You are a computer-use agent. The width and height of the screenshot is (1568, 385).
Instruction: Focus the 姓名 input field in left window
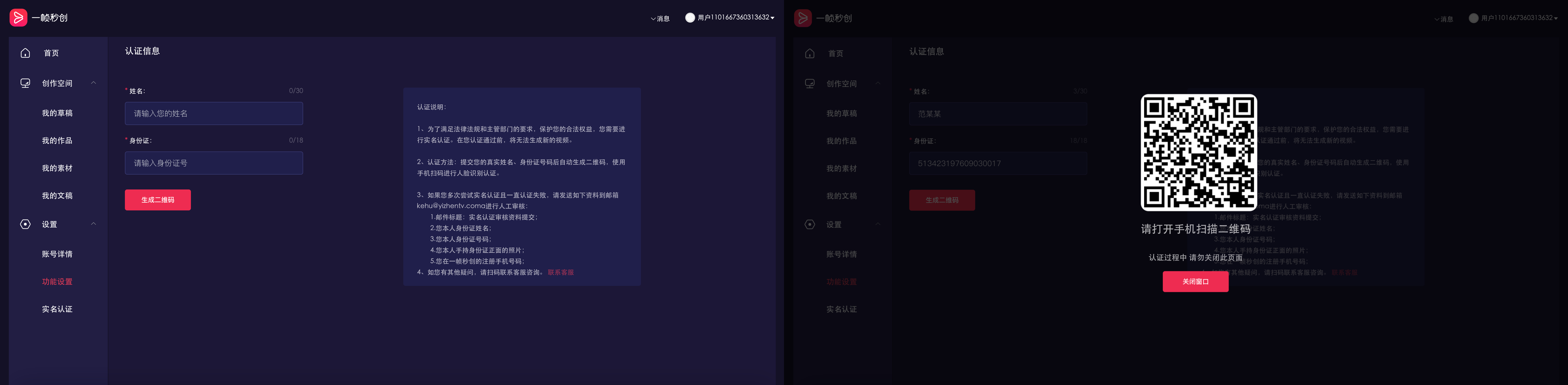[x=214, y=113]
